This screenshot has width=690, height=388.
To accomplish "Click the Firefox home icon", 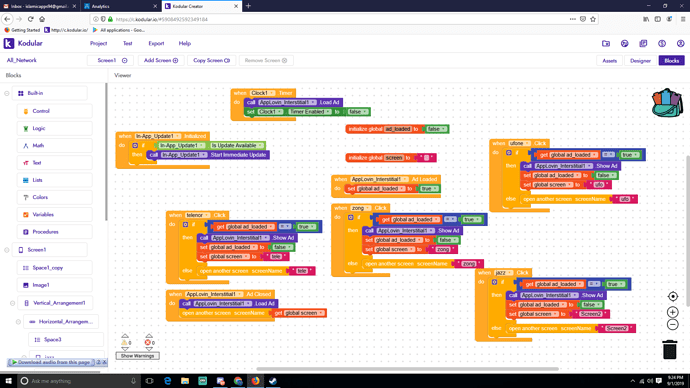I will tap(42, 19).
